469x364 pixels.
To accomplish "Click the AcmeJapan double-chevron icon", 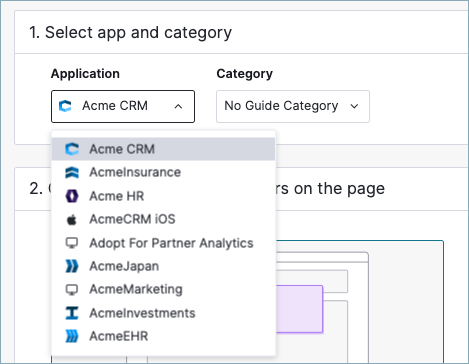I will tap(72, 266).
